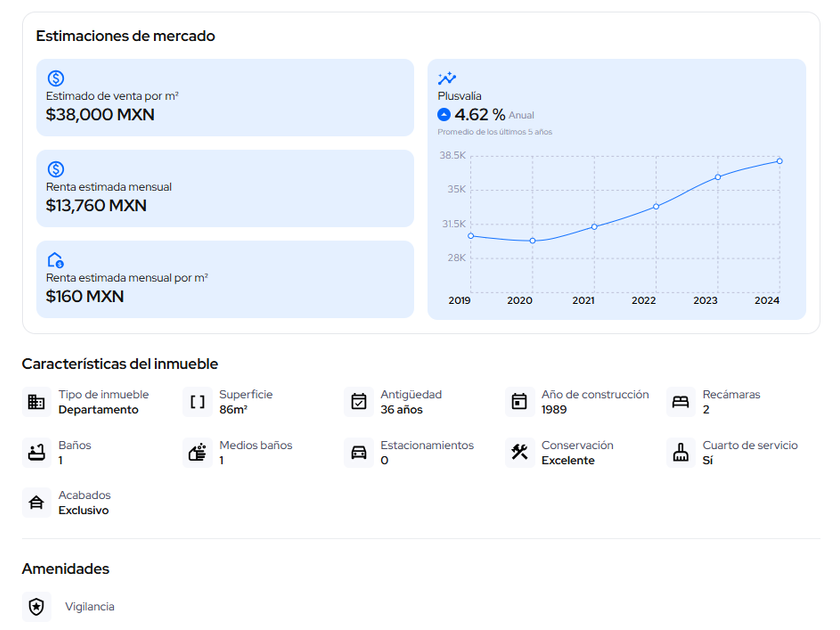Select the 2024 data point on chart
840x630 pixels.
pos(779,161)
